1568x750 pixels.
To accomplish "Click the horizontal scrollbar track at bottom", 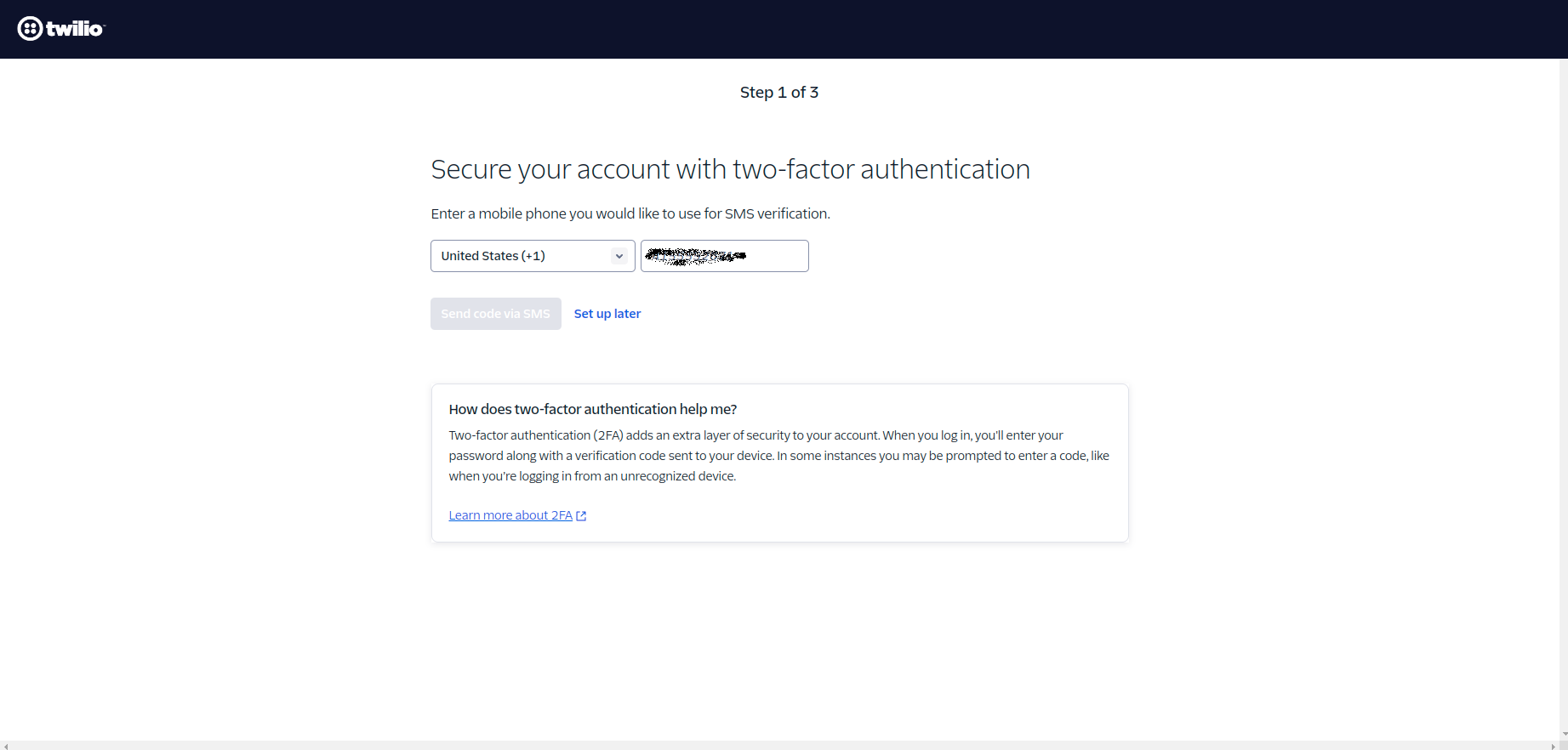I will coord(766,746).
